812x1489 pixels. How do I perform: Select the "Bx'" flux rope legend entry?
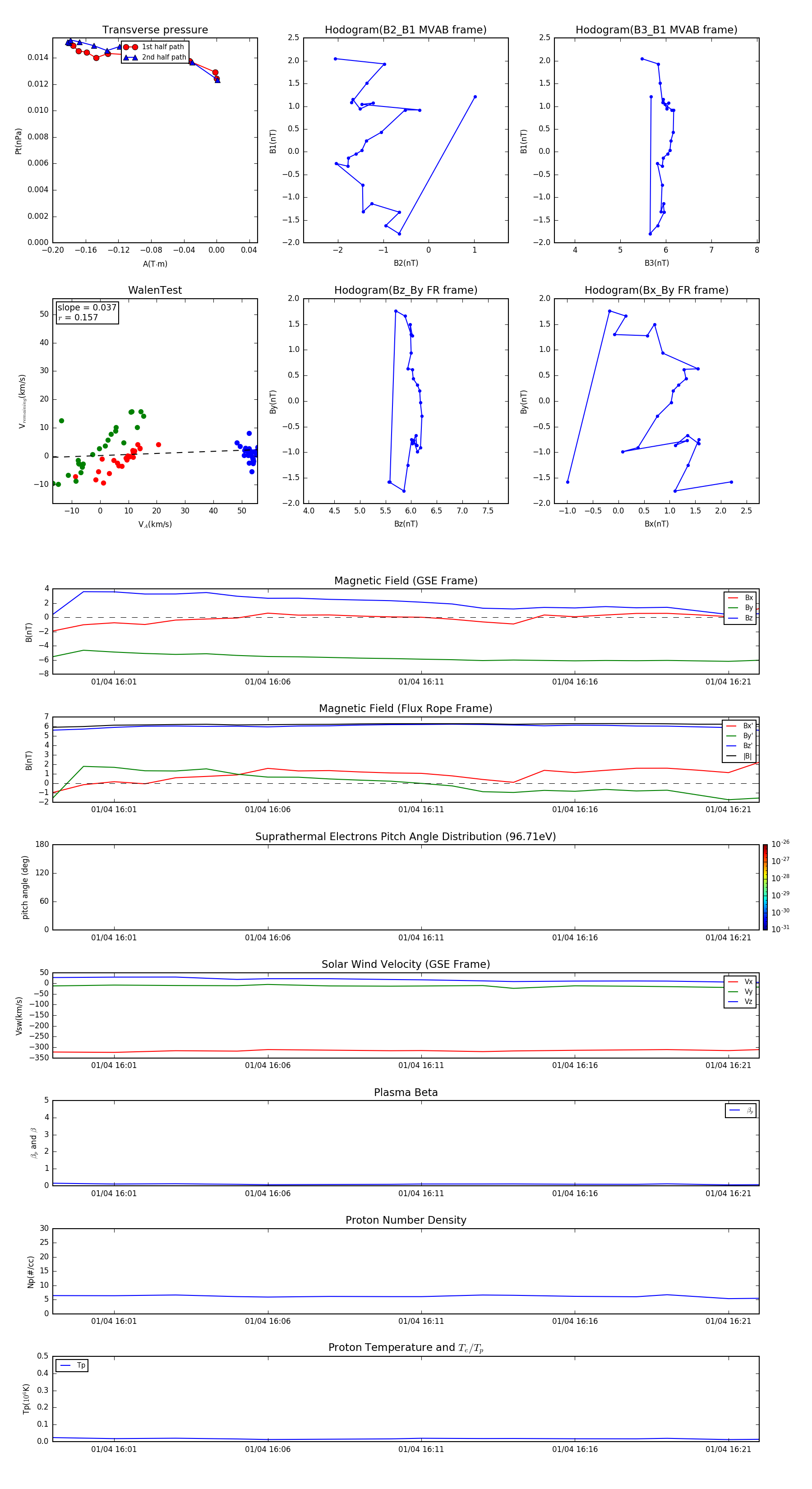740,726
